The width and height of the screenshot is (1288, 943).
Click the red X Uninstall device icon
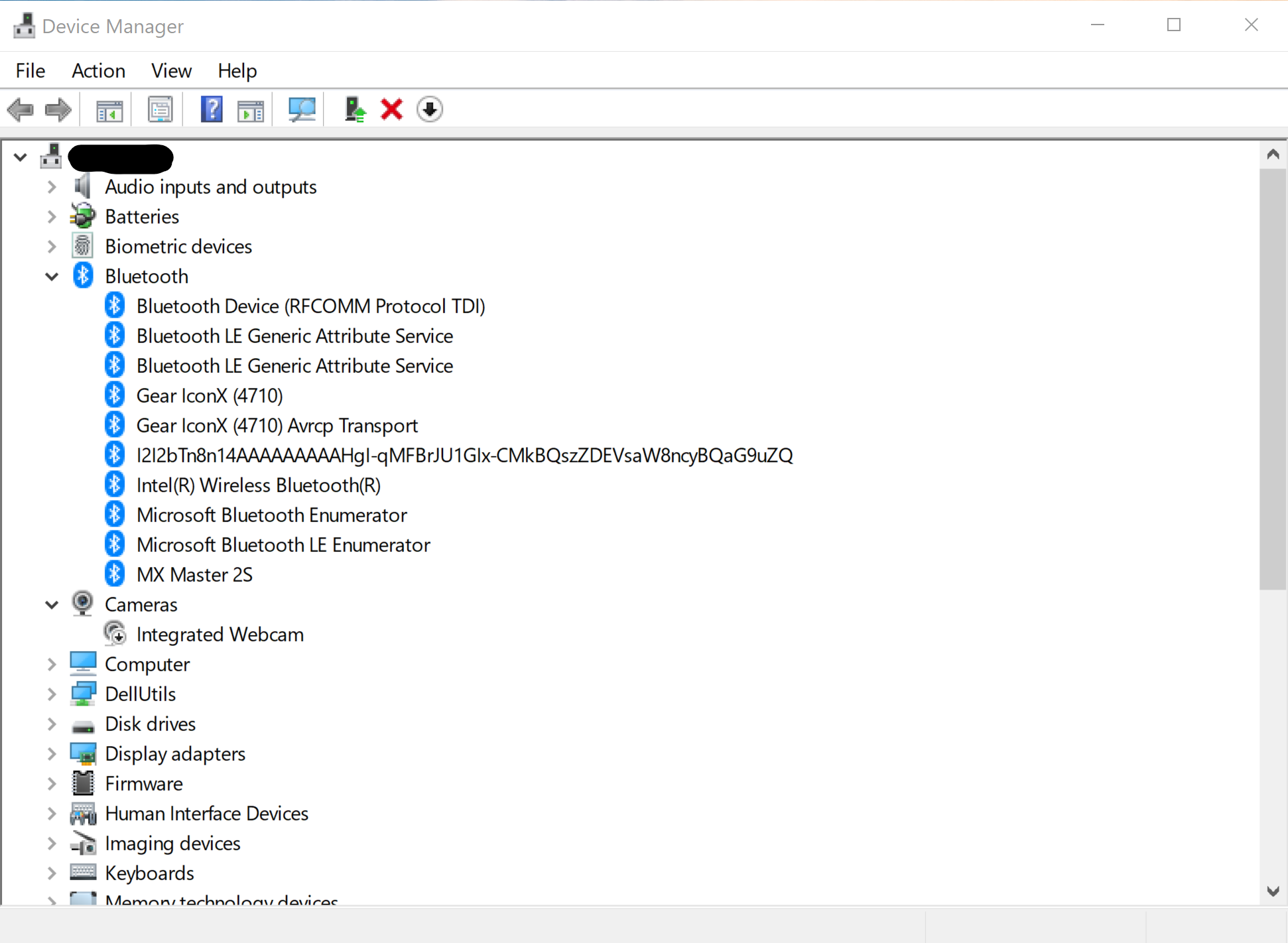coord(392,109)
